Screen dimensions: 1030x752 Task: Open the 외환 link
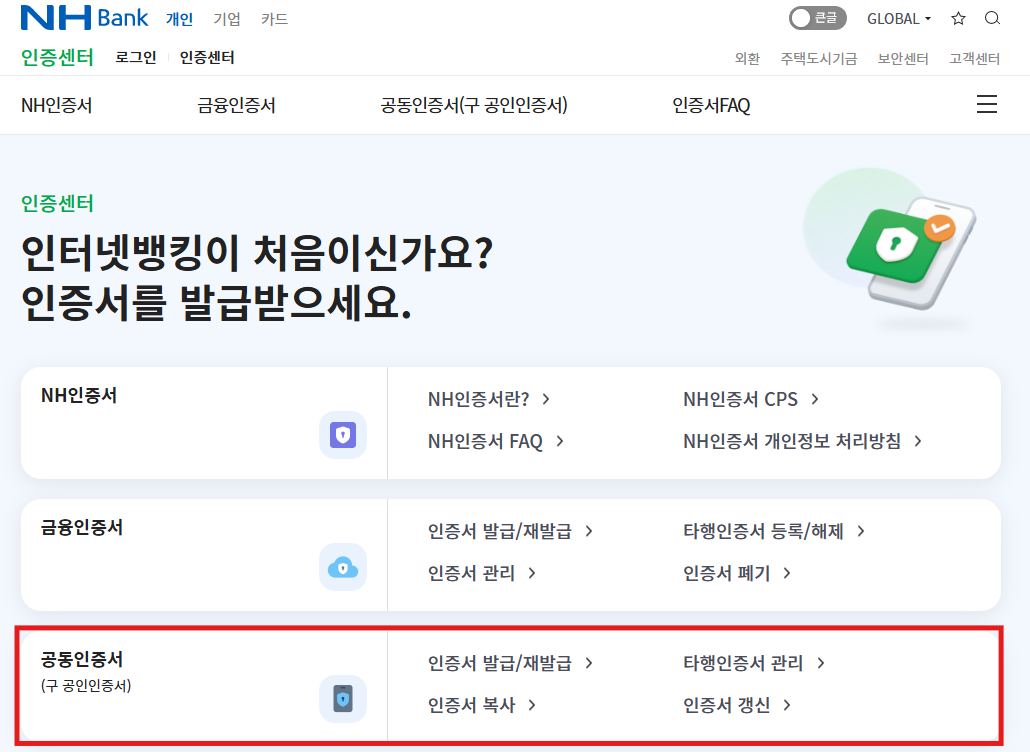(747, 59)
